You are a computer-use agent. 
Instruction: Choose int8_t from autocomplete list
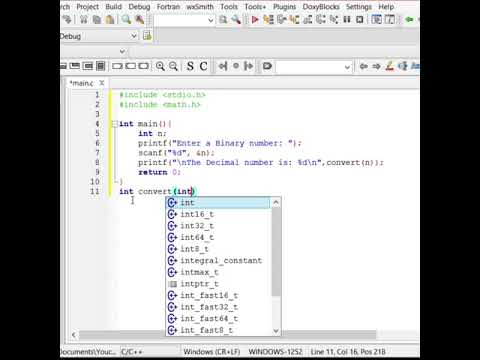218,249
